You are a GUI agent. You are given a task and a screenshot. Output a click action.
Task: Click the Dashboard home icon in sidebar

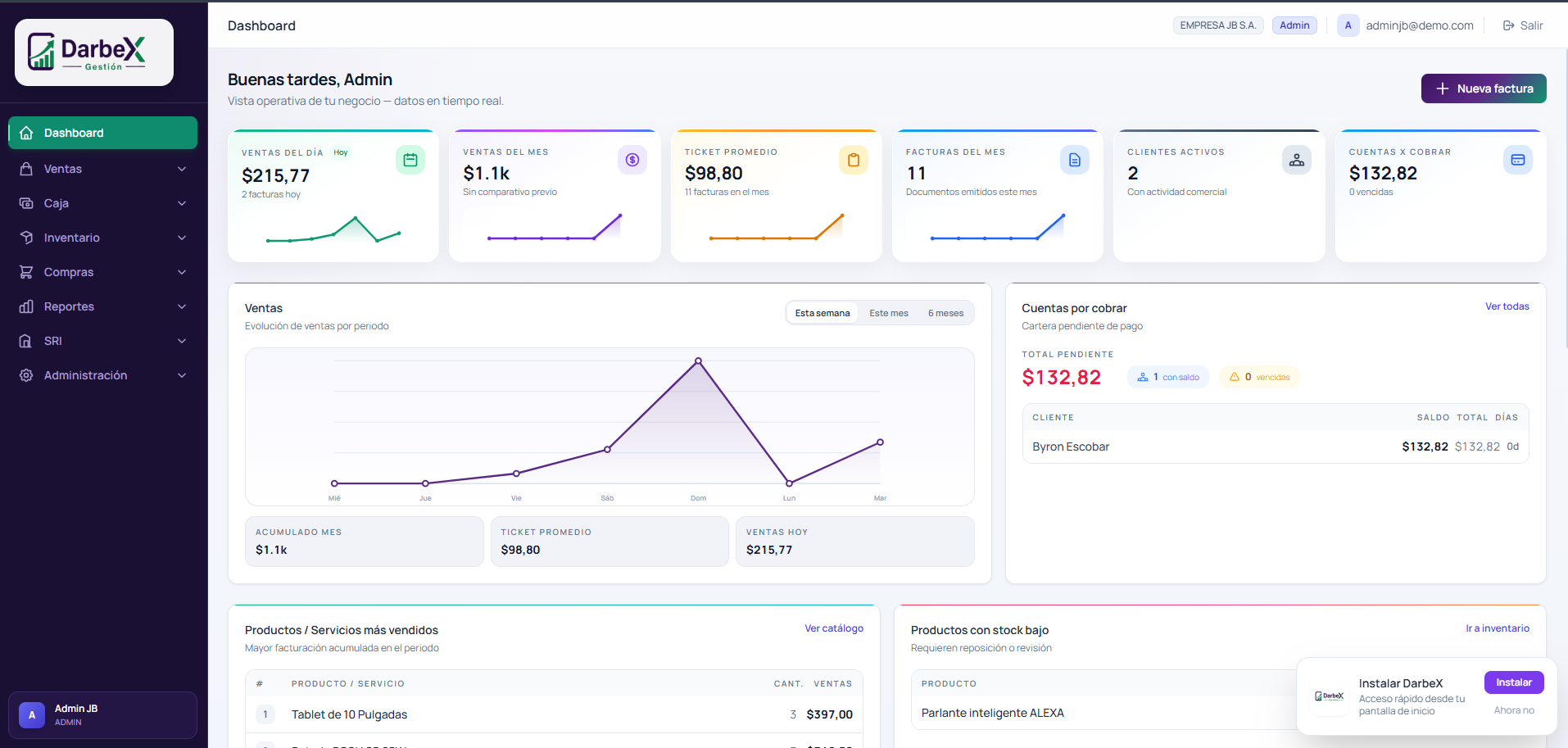coord(26,133)
